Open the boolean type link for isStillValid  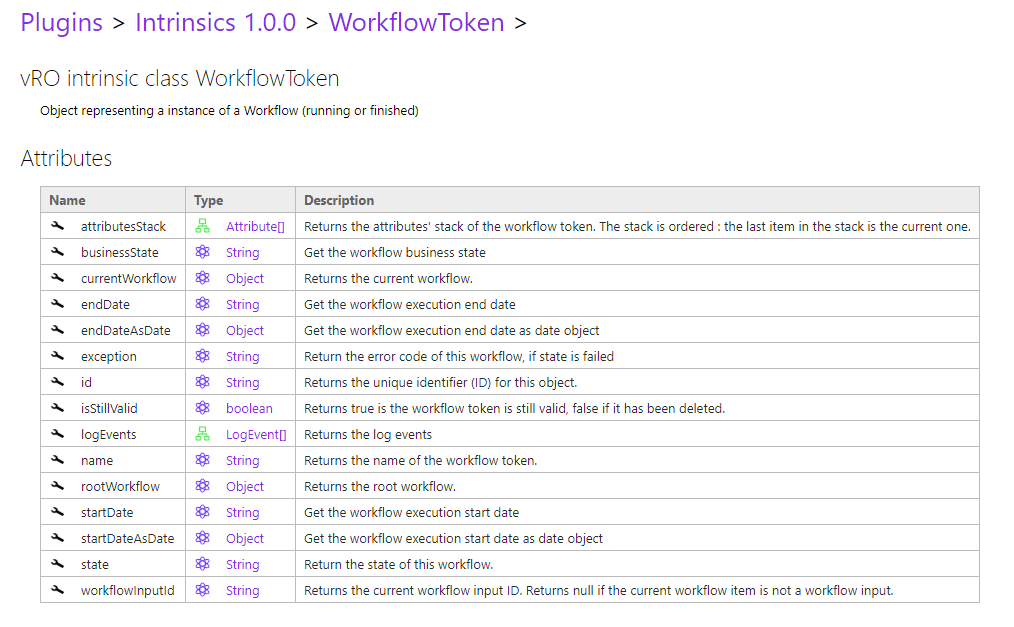click(x=250, y=409)
